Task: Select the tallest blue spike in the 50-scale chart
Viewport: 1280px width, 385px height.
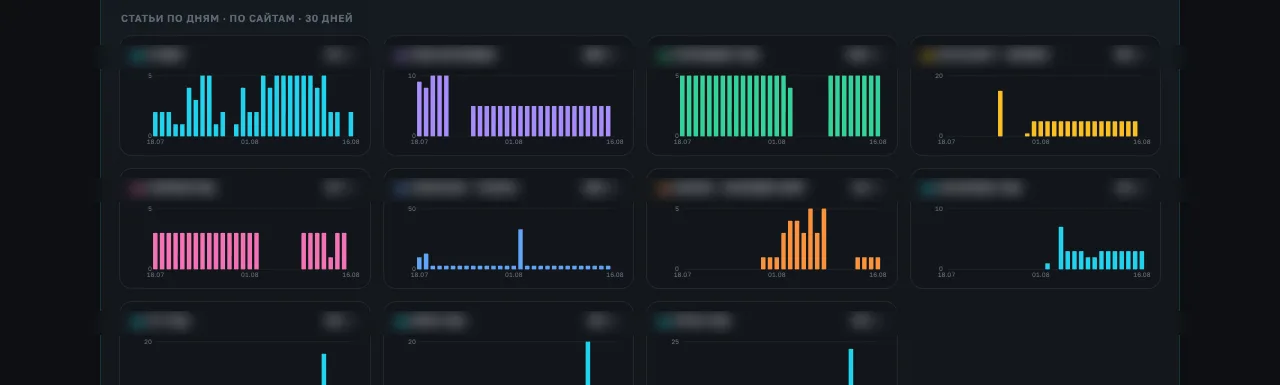Action: (520, 249)
